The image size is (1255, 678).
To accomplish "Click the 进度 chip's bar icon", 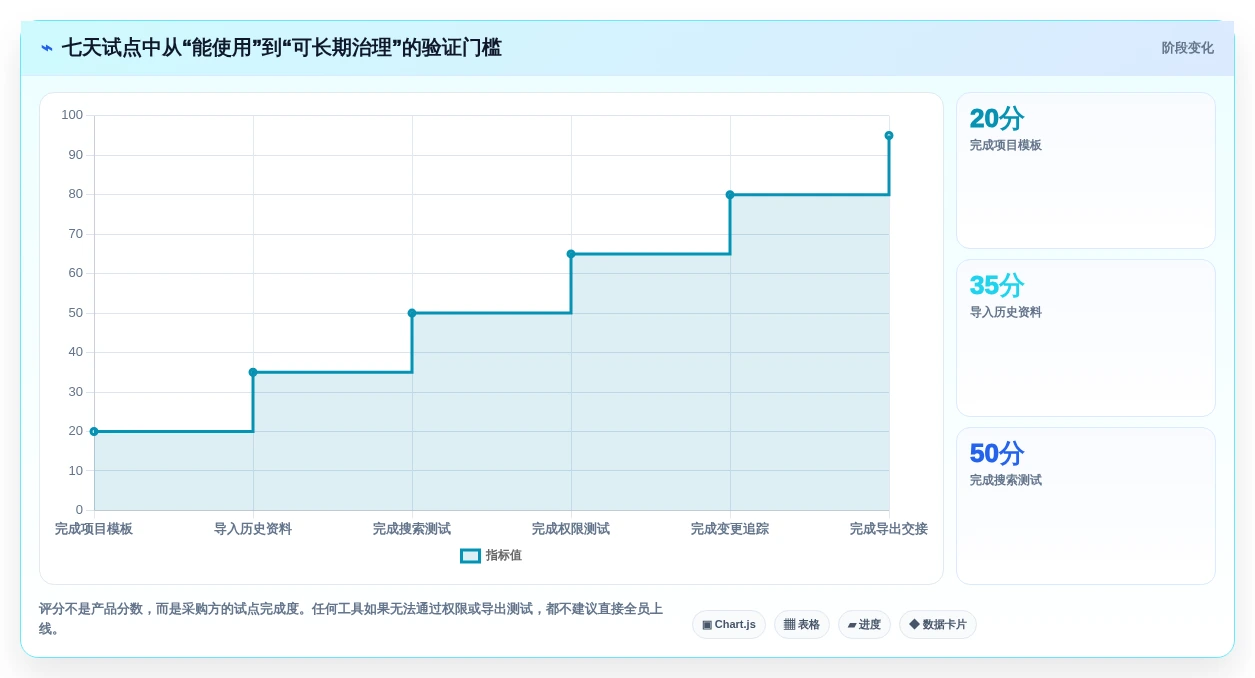I will click(852, 625).
